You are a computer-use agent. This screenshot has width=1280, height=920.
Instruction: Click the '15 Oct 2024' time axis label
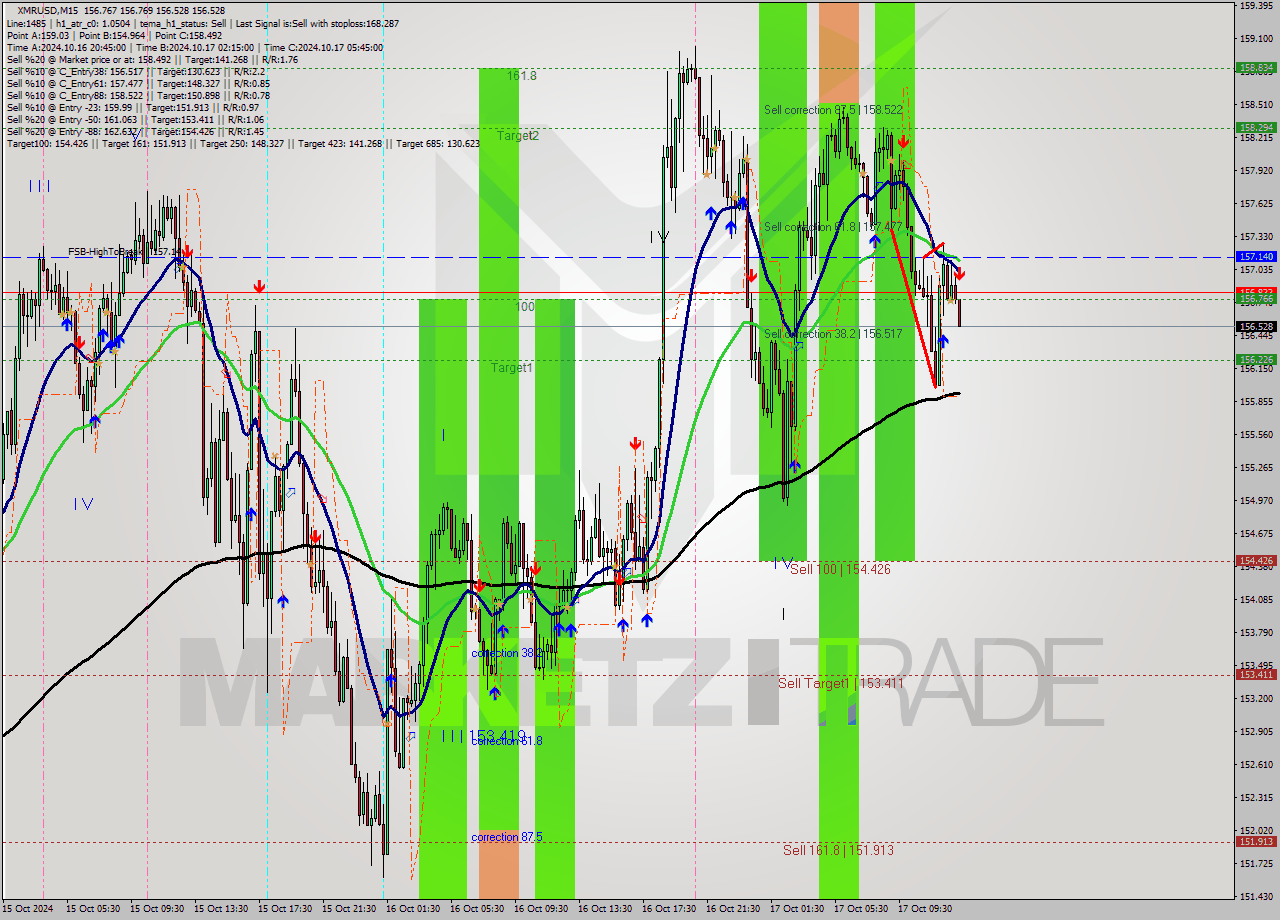point(26,909)
